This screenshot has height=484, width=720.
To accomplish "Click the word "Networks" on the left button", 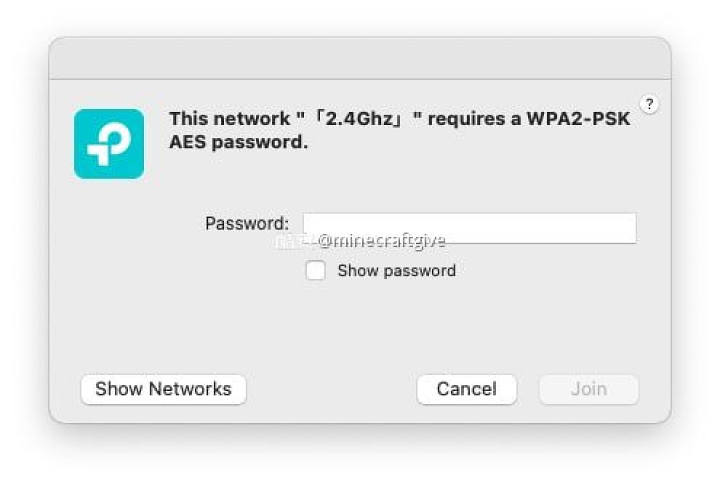I will (190, 389).
